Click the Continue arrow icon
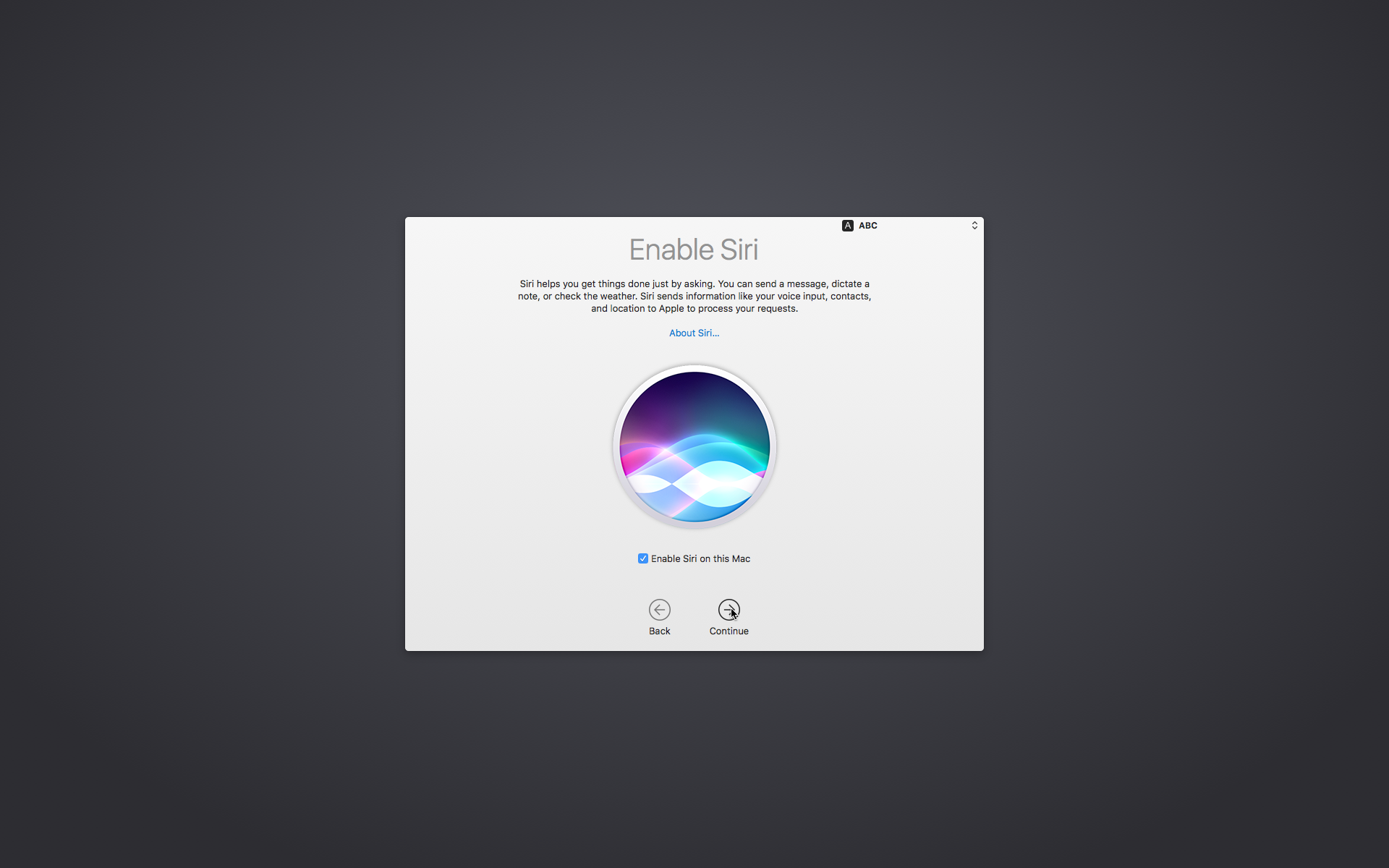Viewport: 1389px width, 868px height. point(729,610)
